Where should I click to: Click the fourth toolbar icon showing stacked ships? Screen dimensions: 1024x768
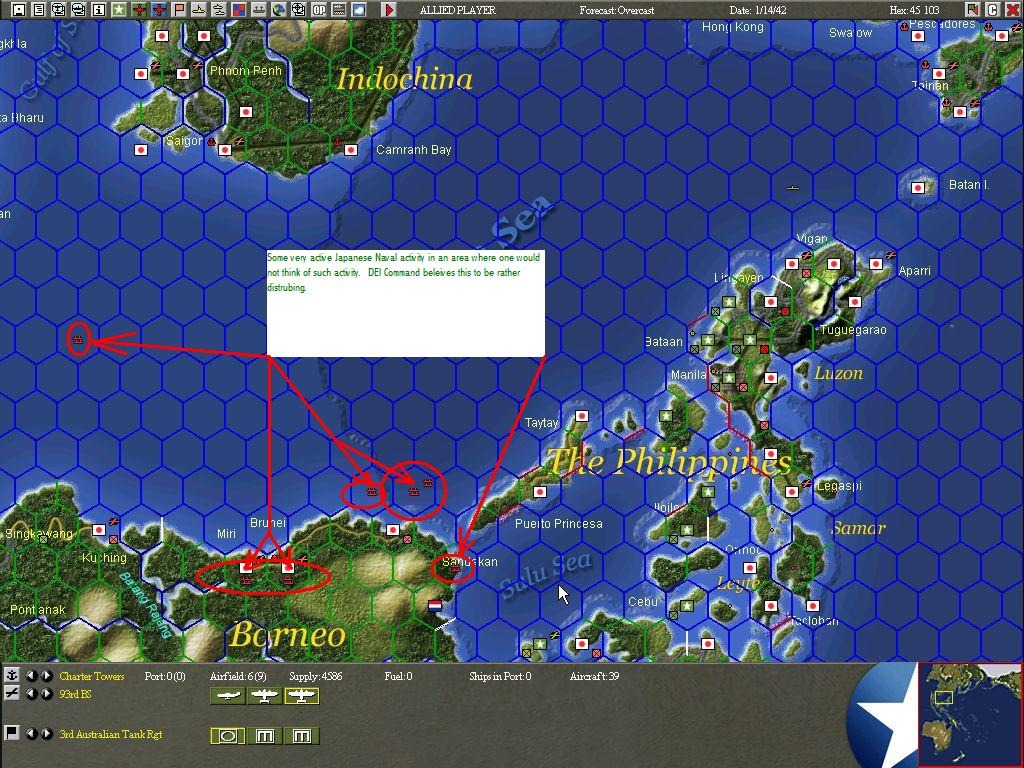(x=79, y=9)
